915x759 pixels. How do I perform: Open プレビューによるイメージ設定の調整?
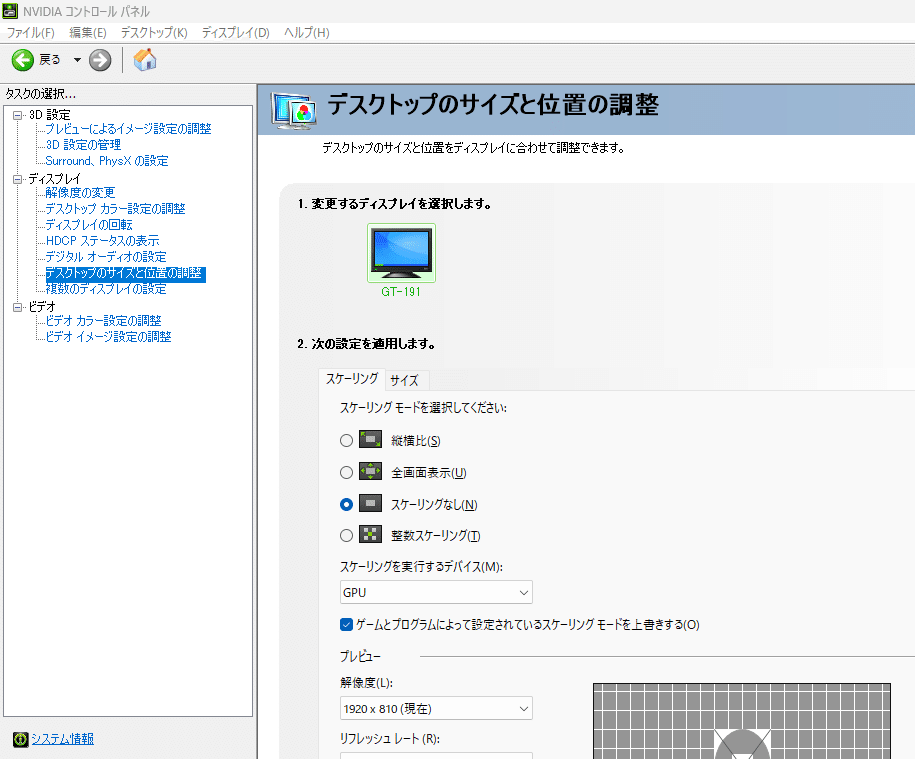(128, 129)
